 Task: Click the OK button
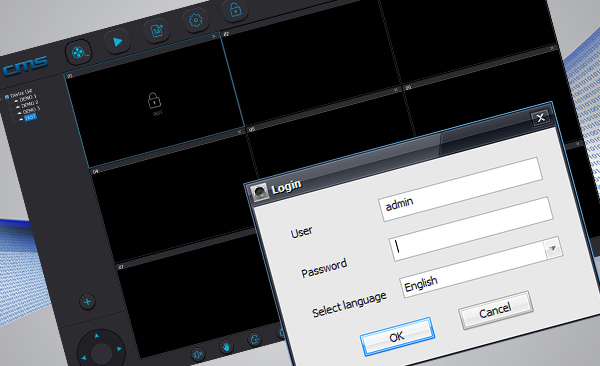(397, 336)
